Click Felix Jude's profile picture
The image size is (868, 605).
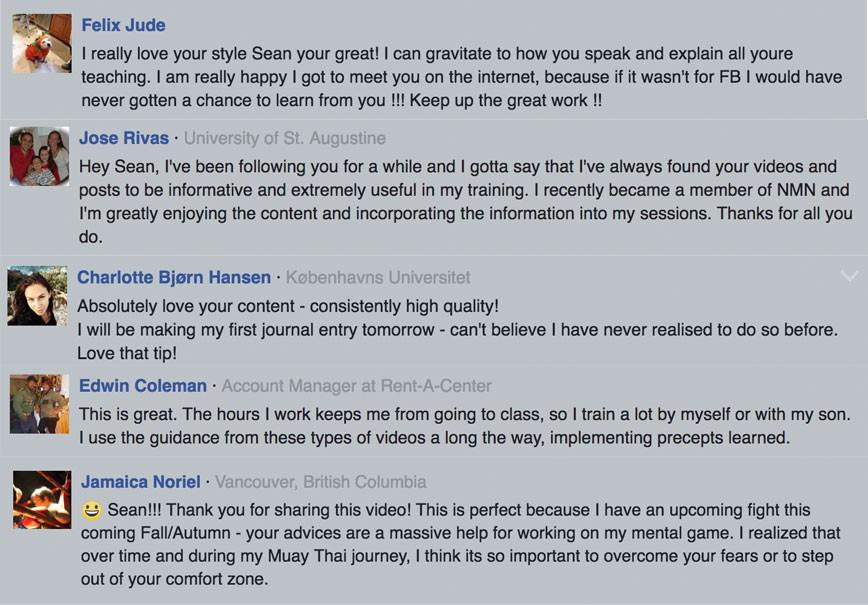tap(42, 43)
